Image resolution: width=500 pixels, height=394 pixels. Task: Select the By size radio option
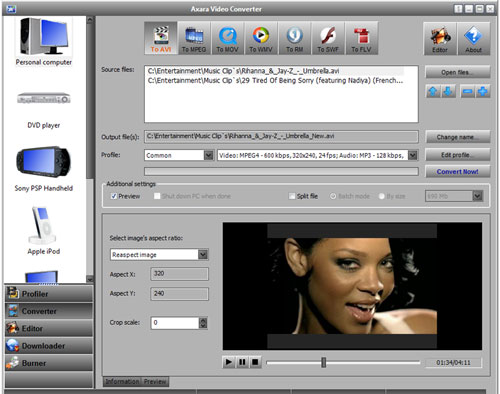382,196
